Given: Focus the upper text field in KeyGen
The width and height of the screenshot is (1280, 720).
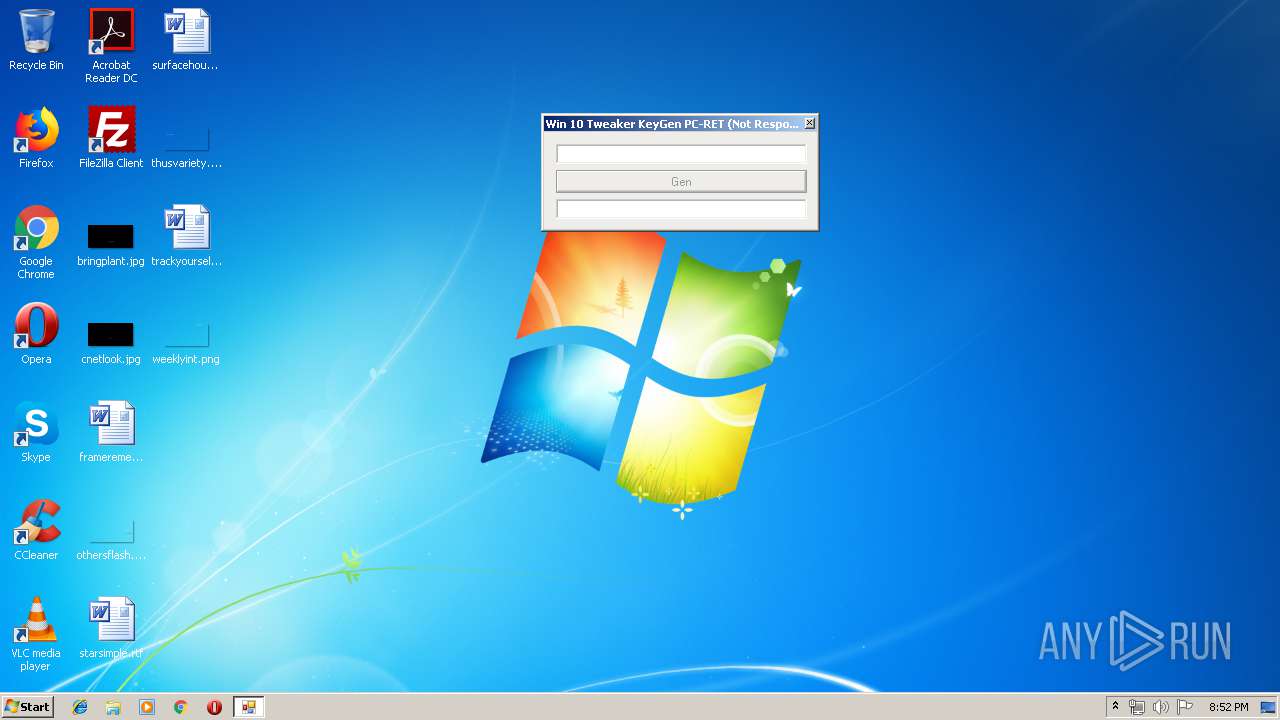Looking at the screenshot, I should pyautogui.click(x=681, y=153).
